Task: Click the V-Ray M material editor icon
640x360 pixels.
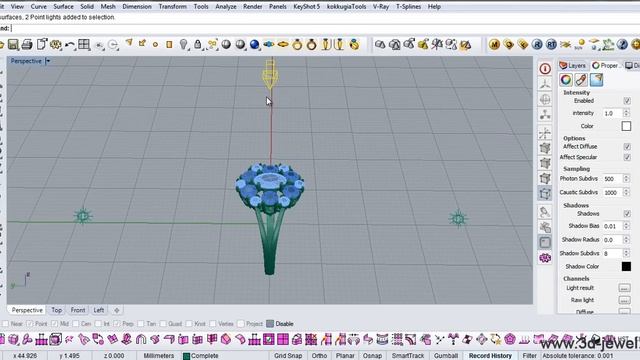Action: (494, 44)
